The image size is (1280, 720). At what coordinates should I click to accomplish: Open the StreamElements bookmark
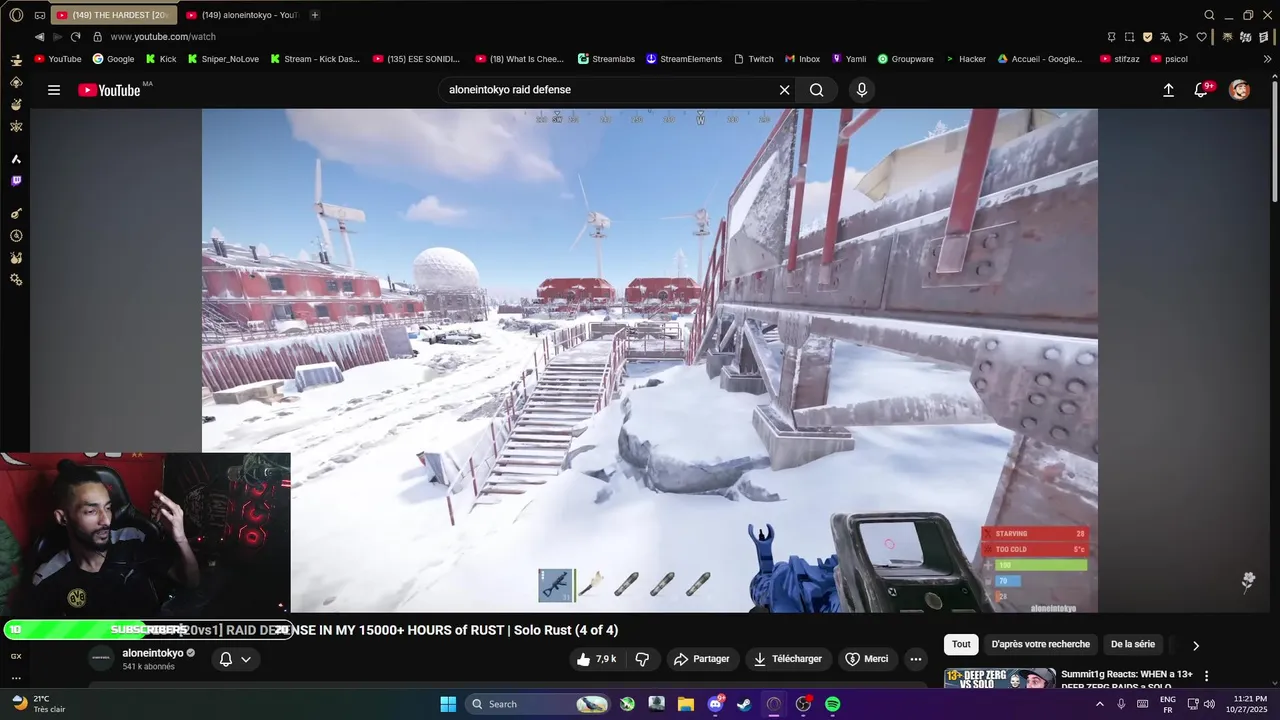pyautogui.click(x=684, y=59)
